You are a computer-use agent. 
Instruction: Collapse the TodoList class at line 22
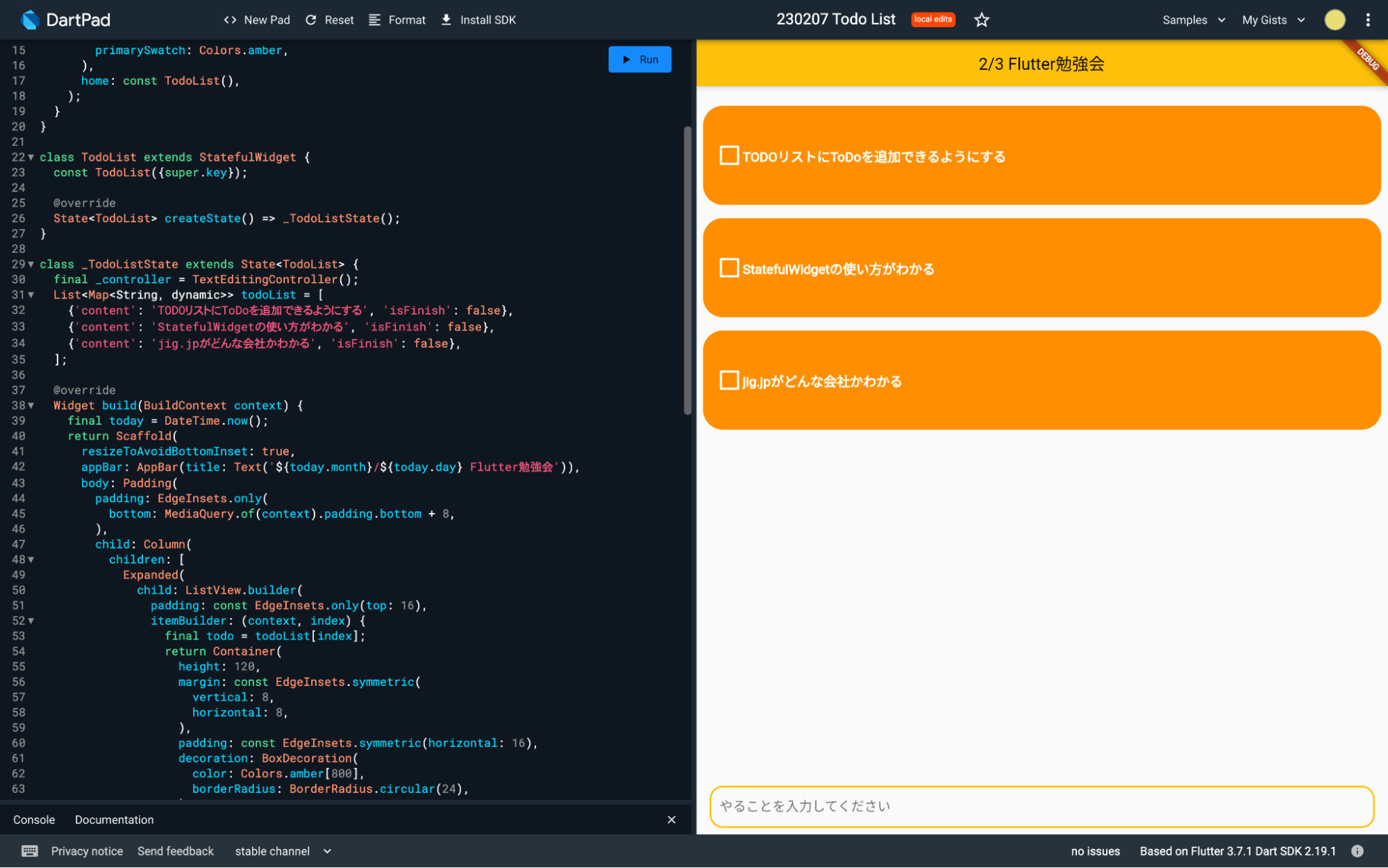point(31,158)
